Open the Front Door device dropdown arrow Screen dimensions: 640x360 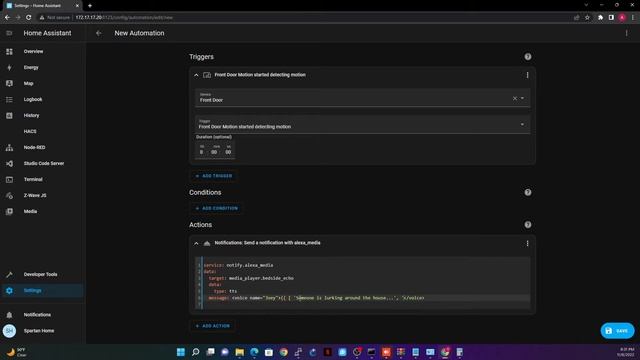522,98
